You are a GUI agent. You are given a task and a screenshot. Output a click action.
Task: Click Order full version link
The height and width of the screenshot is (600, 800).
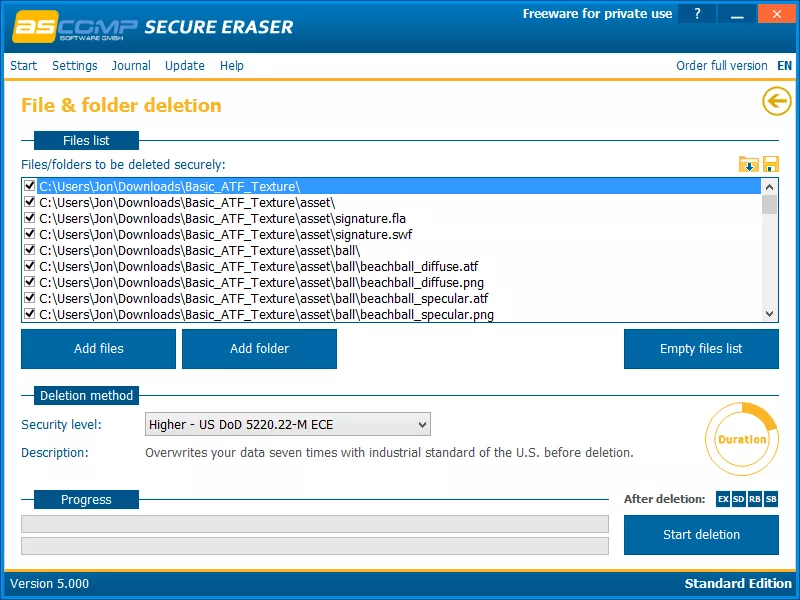721,65
